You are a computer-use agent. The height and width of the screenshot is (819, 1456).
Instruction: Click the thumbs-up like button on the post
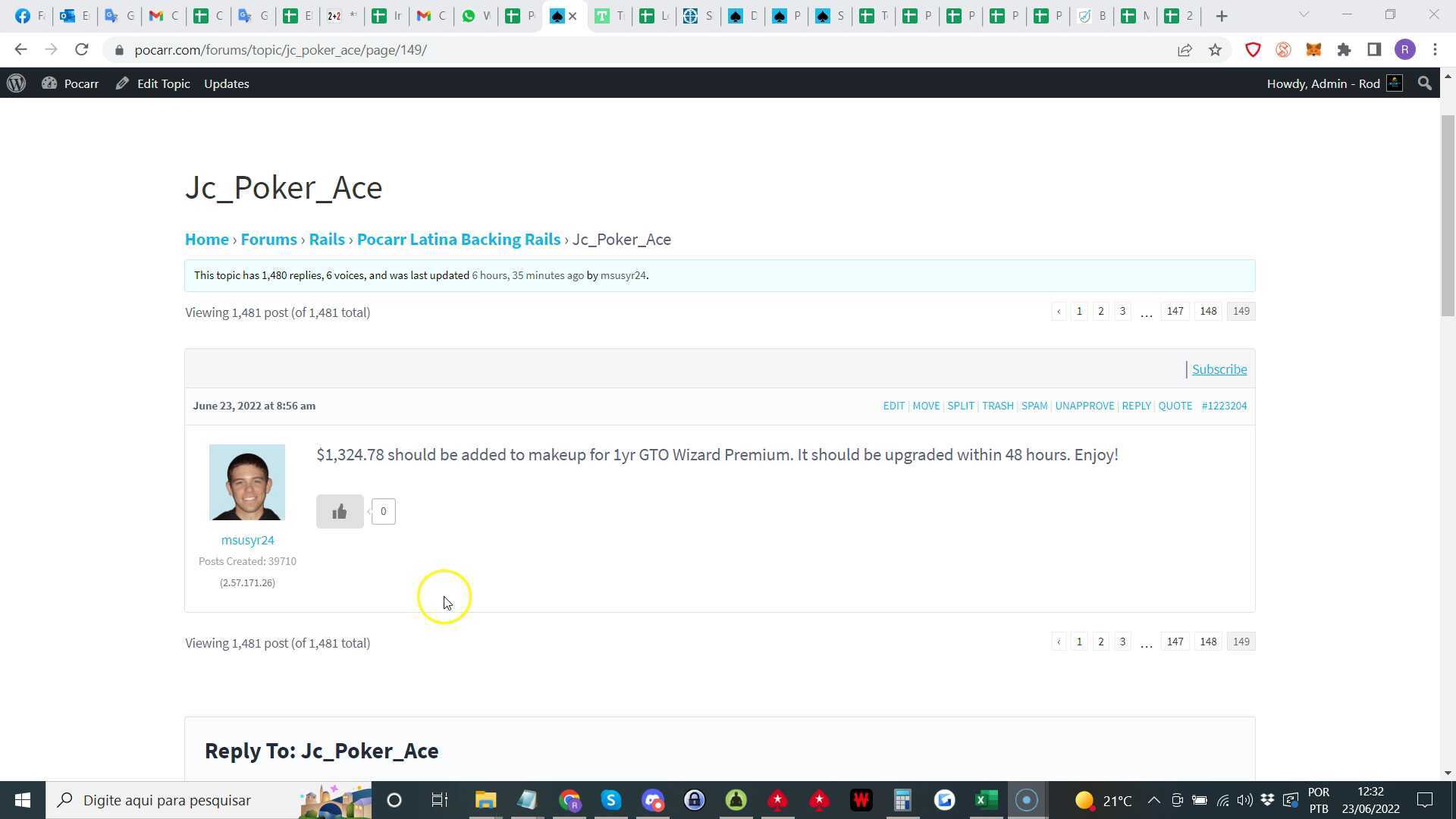[340, 512]
